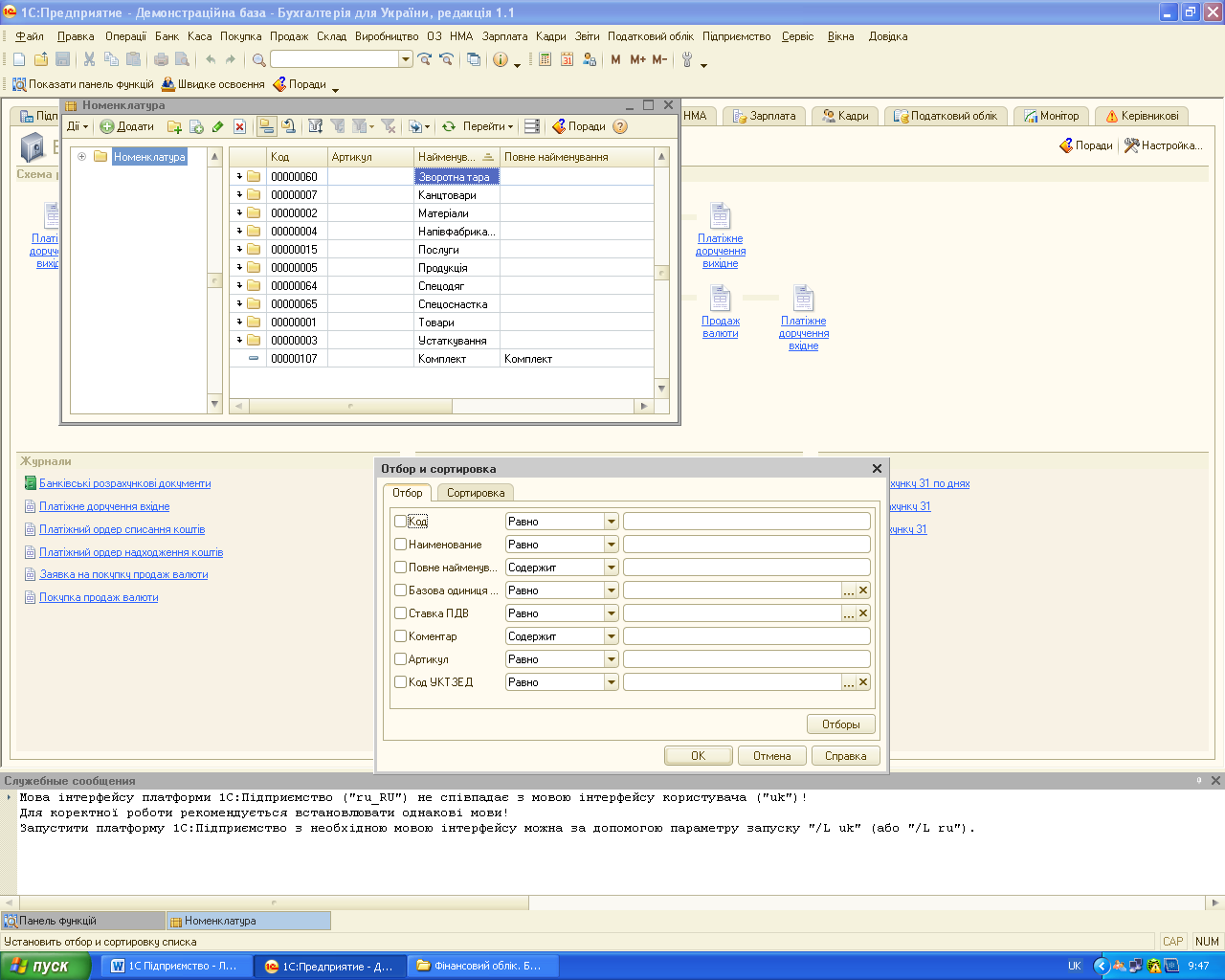Screen dimensions: 1225x980
Task: Enable the Ставка ПДВ filter checkbox
Action: (401, 613)
